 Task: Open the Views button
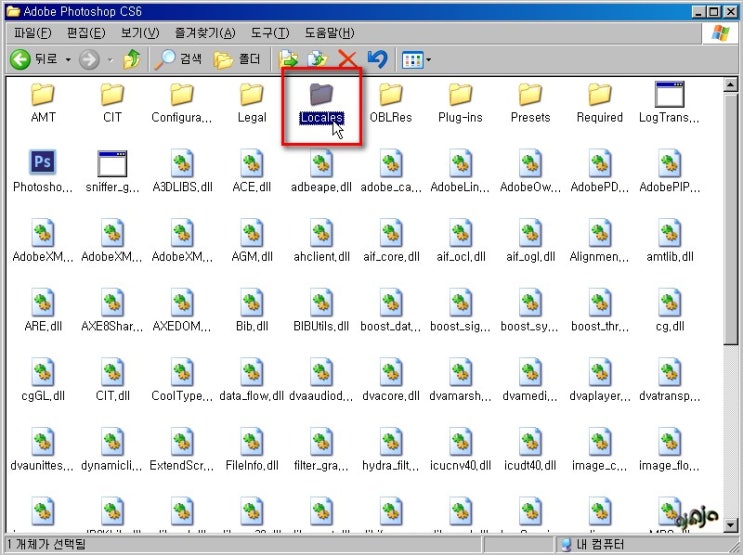point(412,60)
